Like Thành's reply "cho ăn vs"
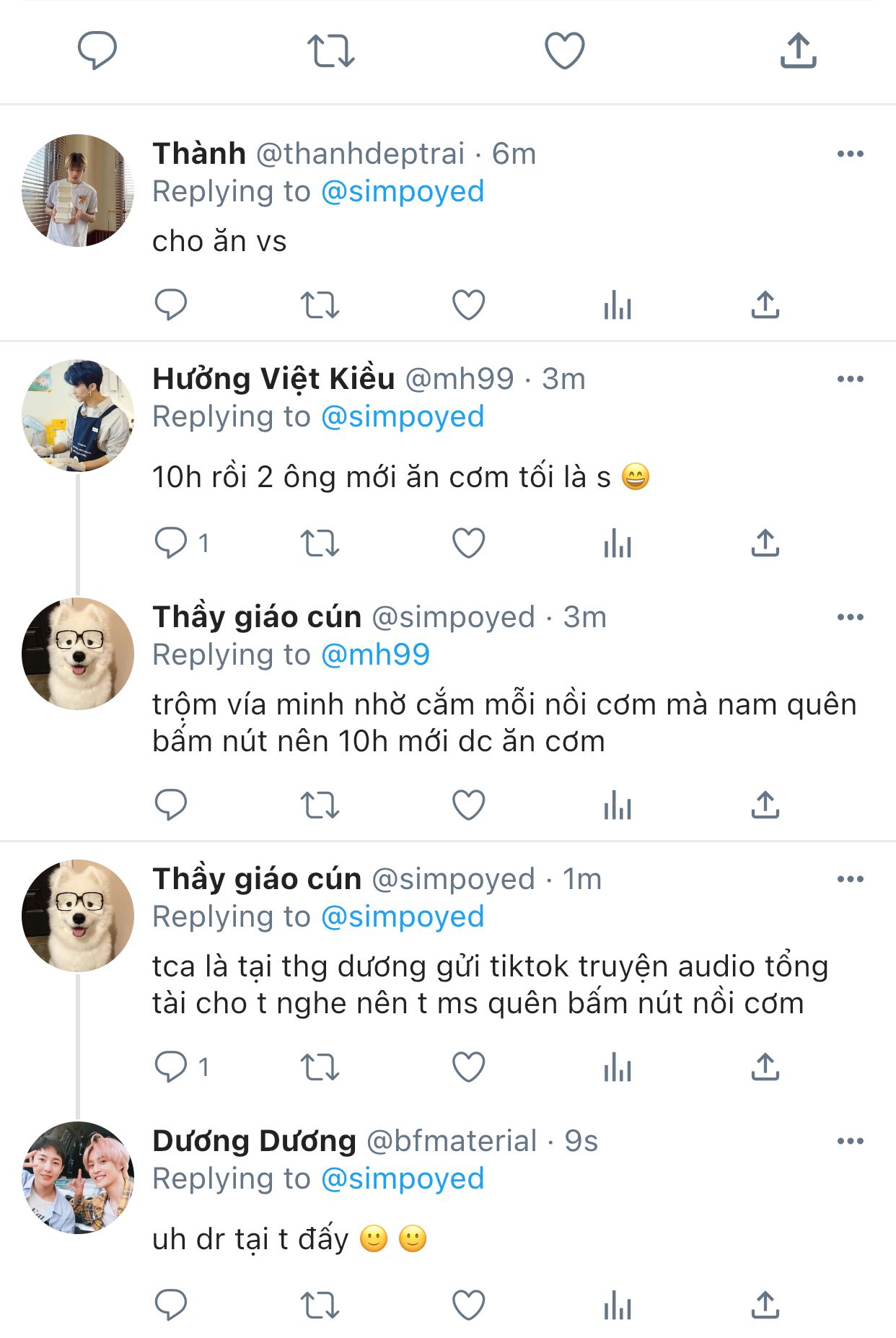The height and width of the screenshot is (1338, 896). tap(468, 305)
